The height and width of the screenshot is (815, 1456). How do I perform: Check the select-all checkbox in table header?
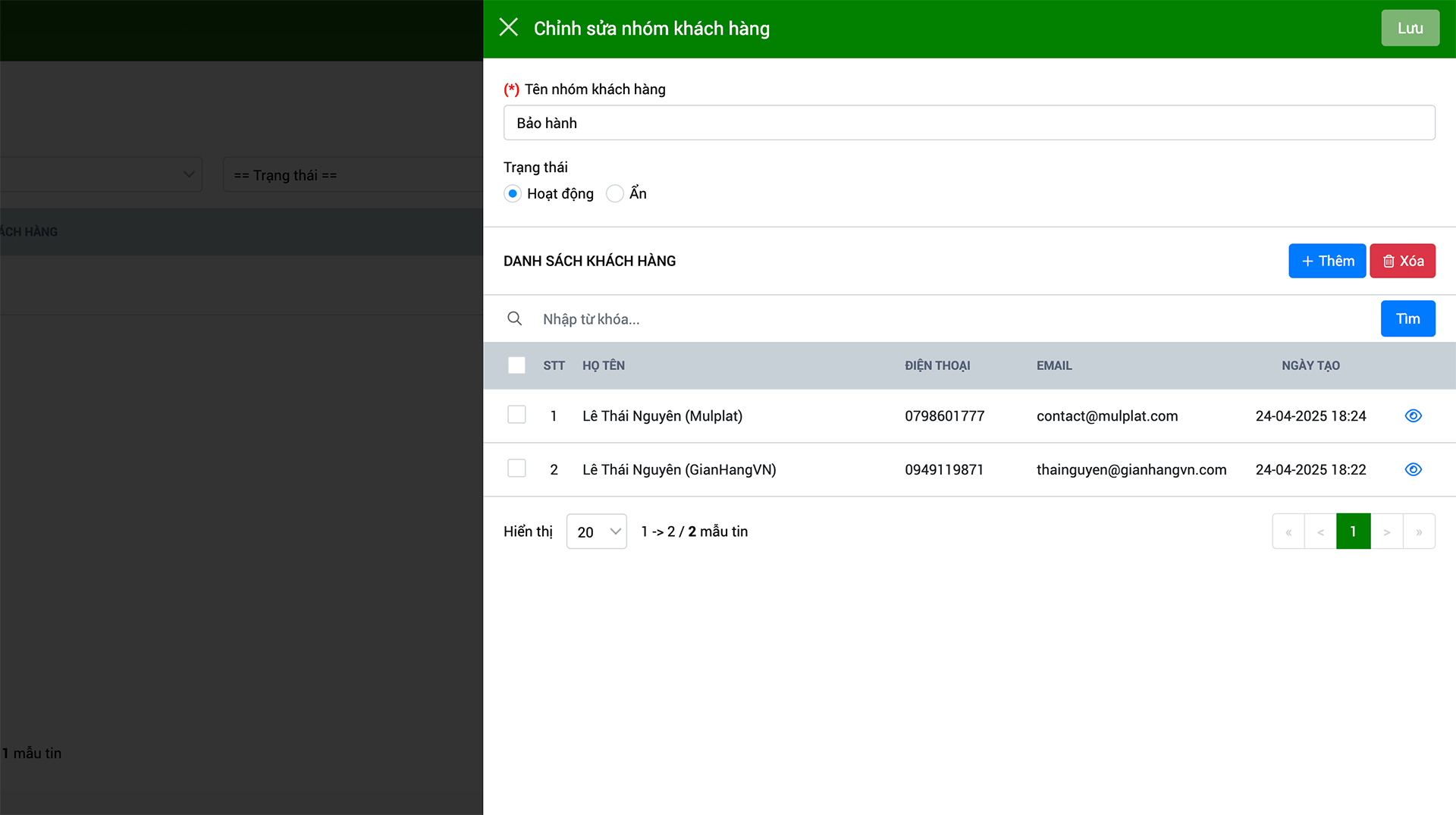pos(516,365)
